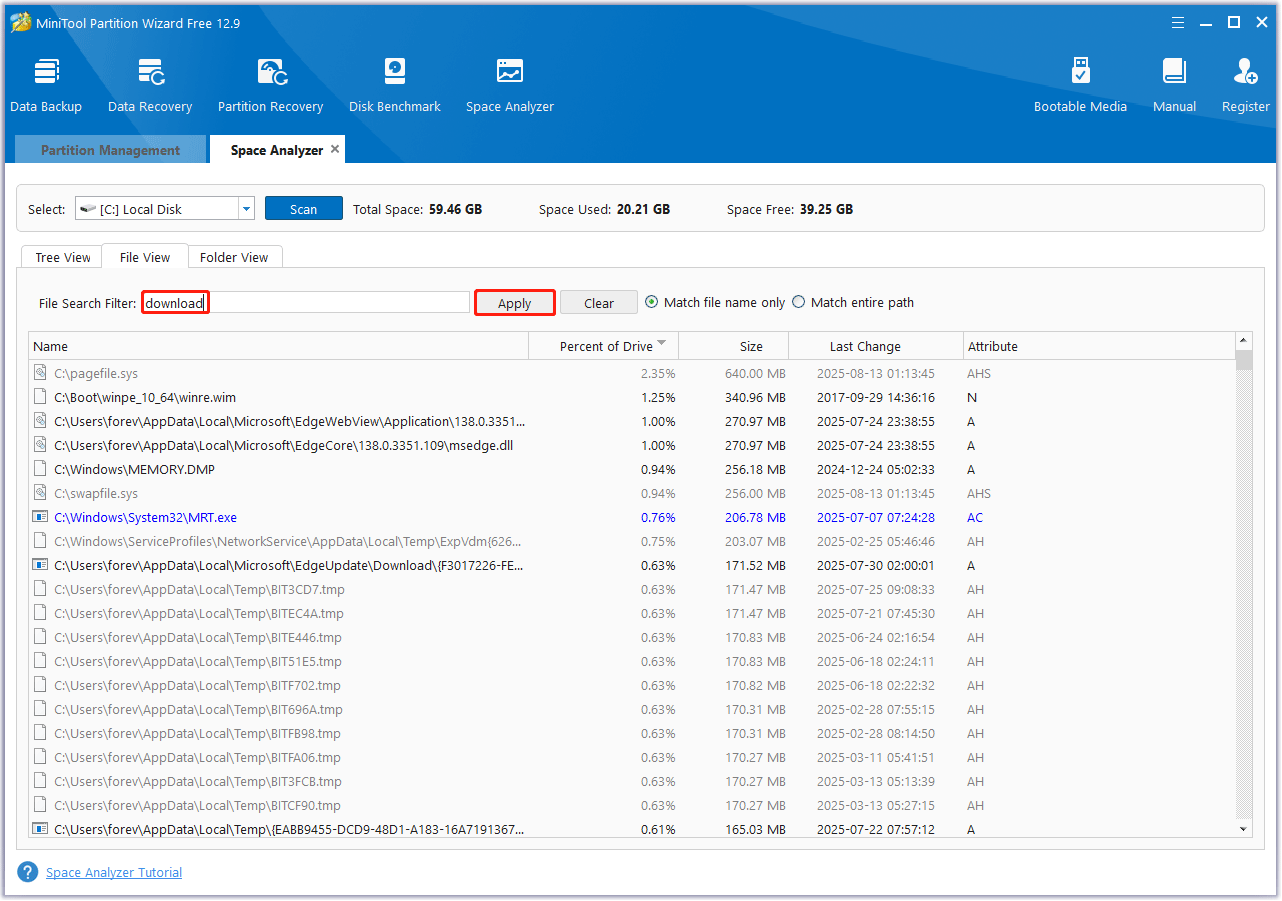Click the icon beside BIT3CD7.tmp
The width and height of the screenshot is (1282, 901).
pyautogui.click(x=40, y=589)
